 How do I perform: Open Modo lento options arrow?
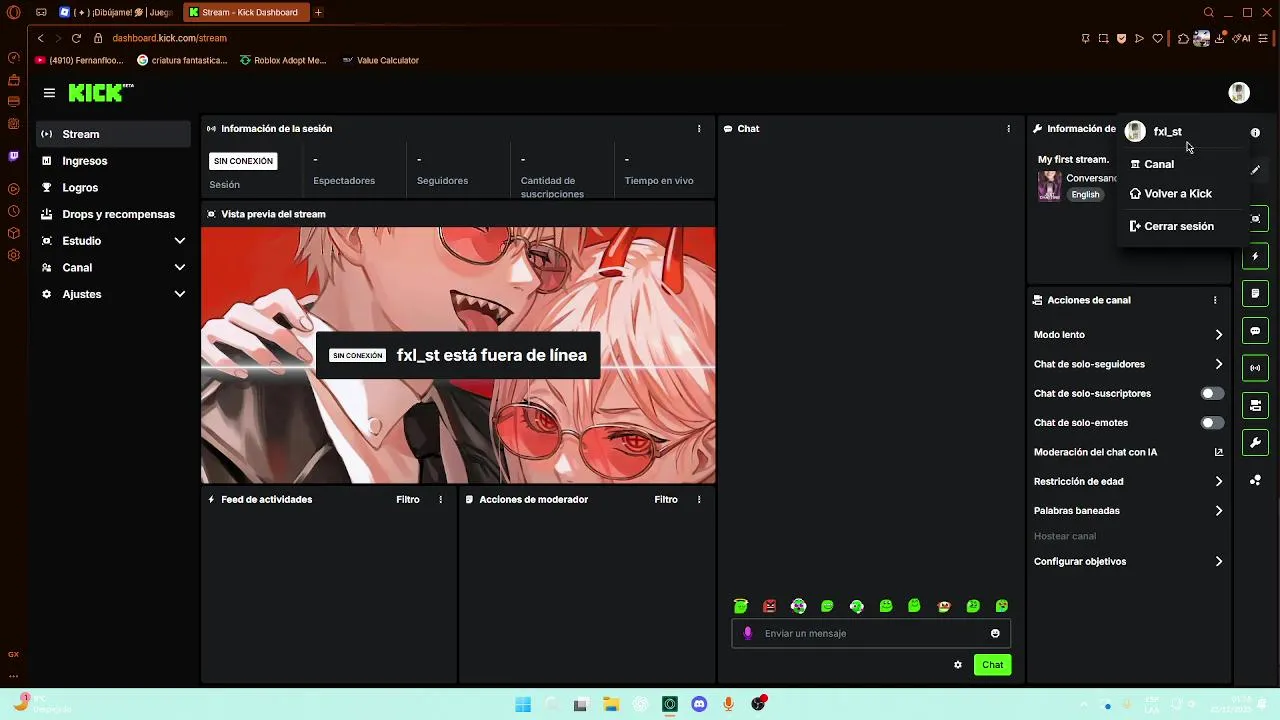[x=1219, y=335]
